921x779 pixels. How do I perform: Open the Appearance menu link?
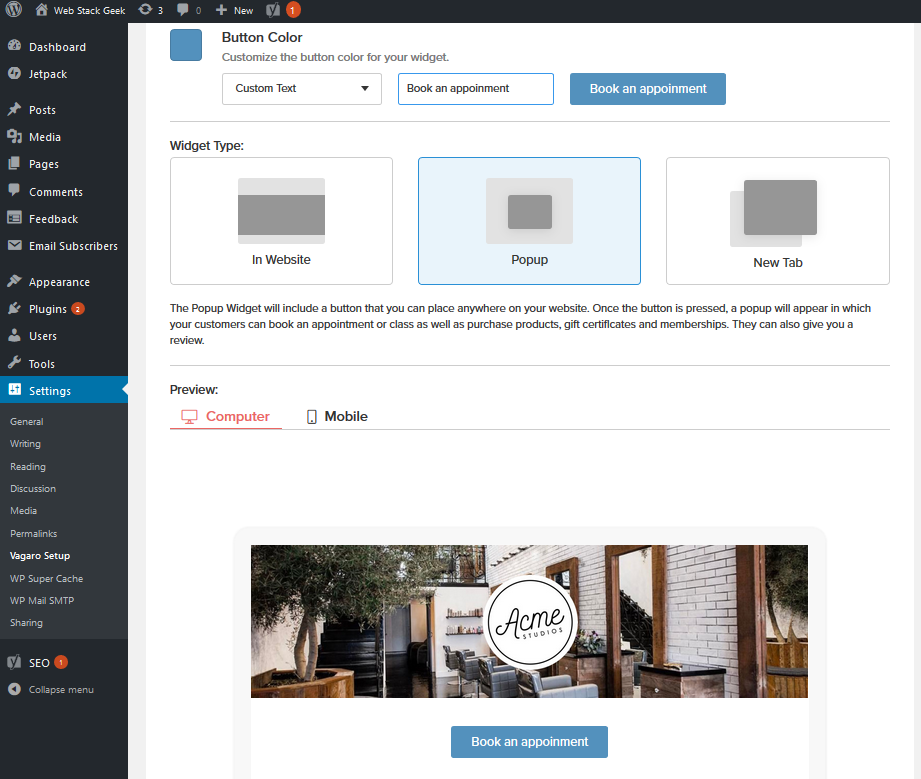[x=59, y=282]
